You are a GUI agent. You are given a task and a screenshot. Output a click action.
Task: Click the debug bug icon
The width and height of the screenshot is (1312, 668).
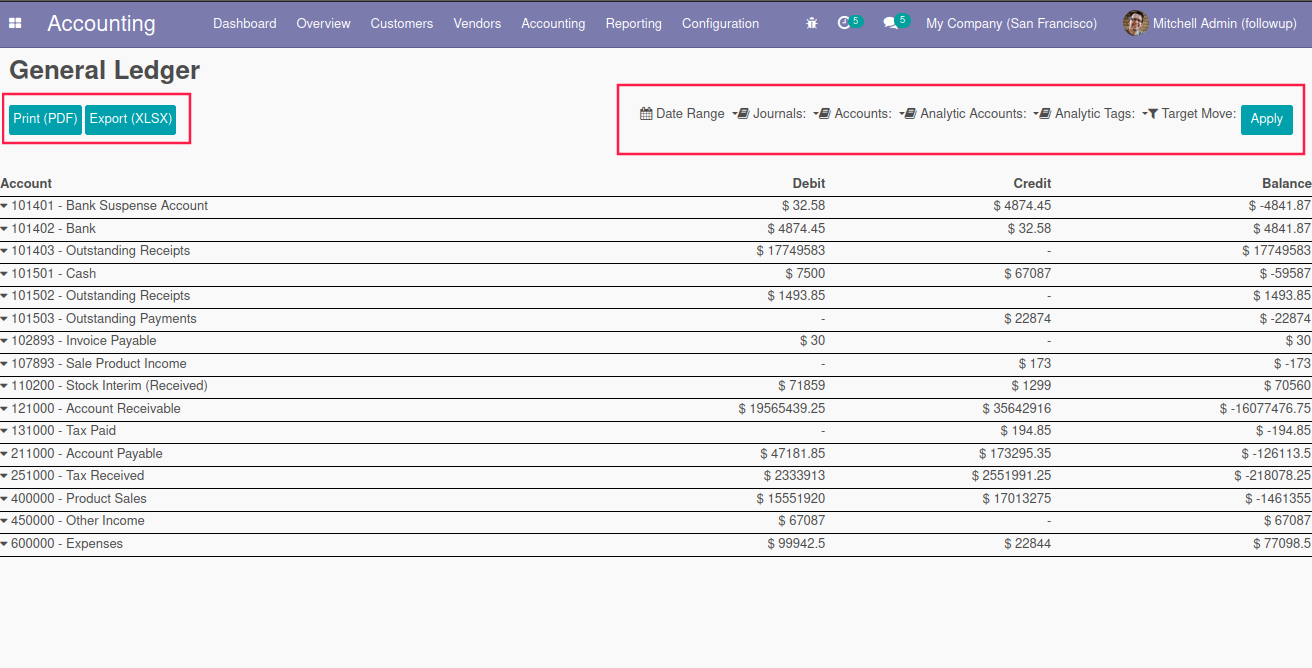(811, 23)
